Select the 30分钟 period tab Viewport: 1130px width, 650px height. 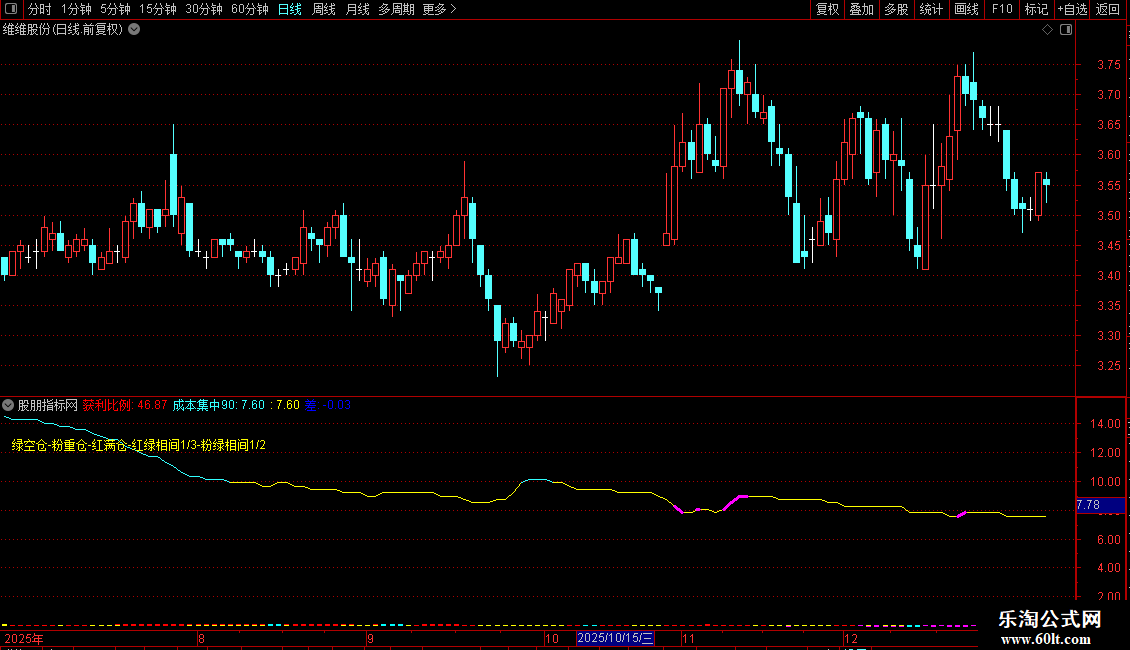(204, 9)
